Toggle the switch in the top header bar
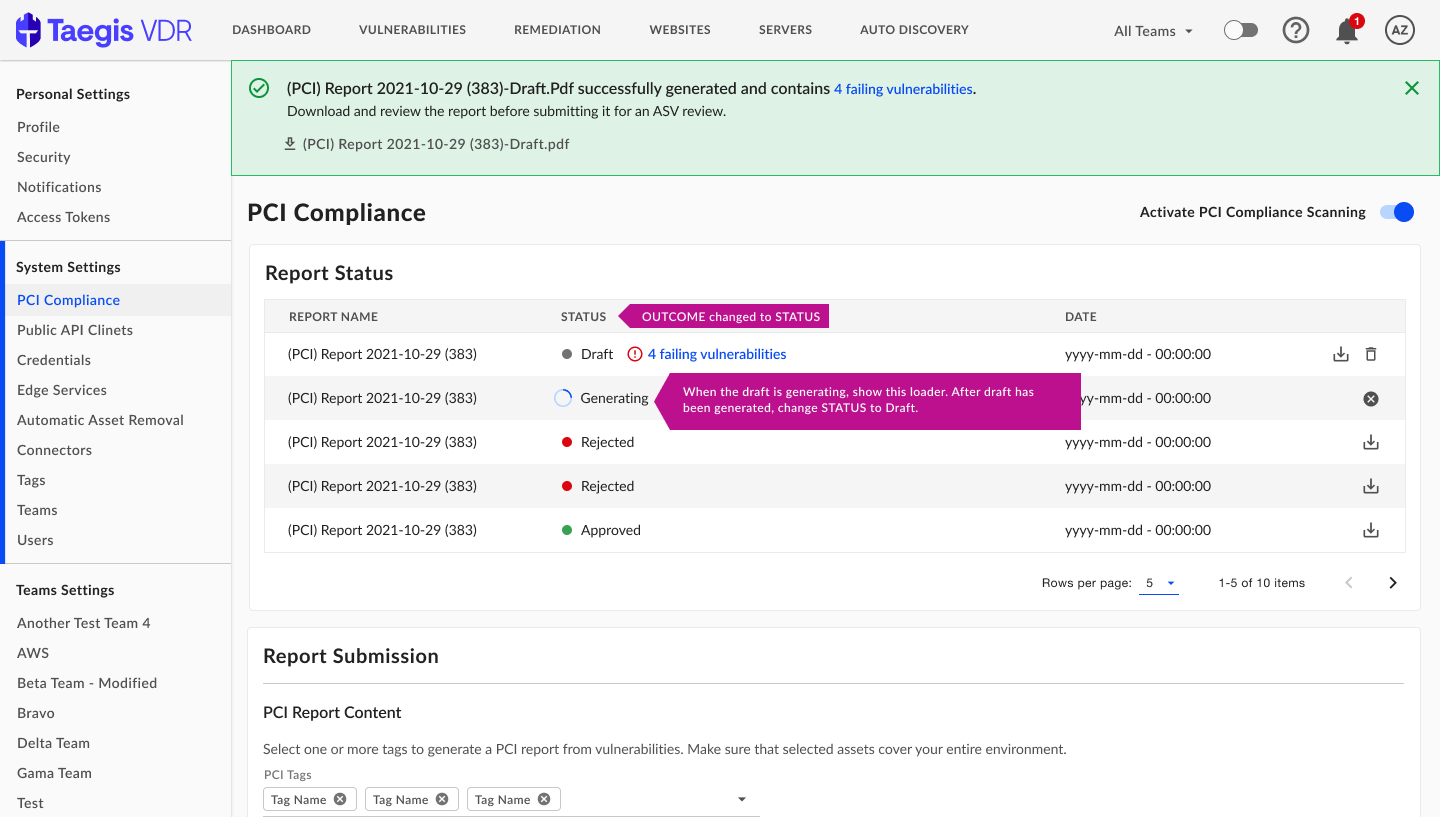Screen dimensions: 1440x817 [x=1240, y=30]
